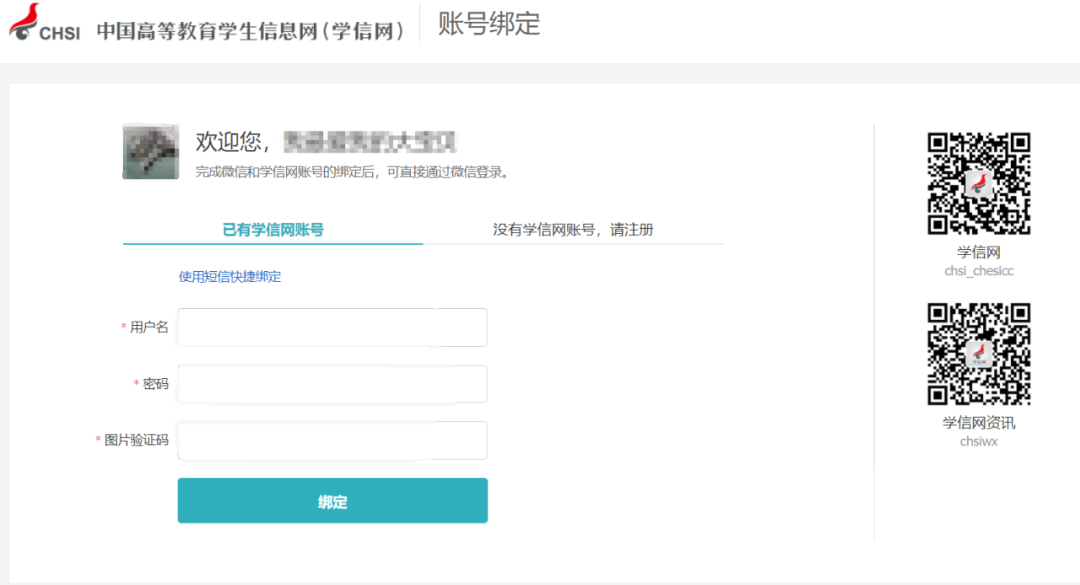Click the blurred user avatar thumbnail
This screenshot has width=1080, height=585.
click(x=151, y=152)
